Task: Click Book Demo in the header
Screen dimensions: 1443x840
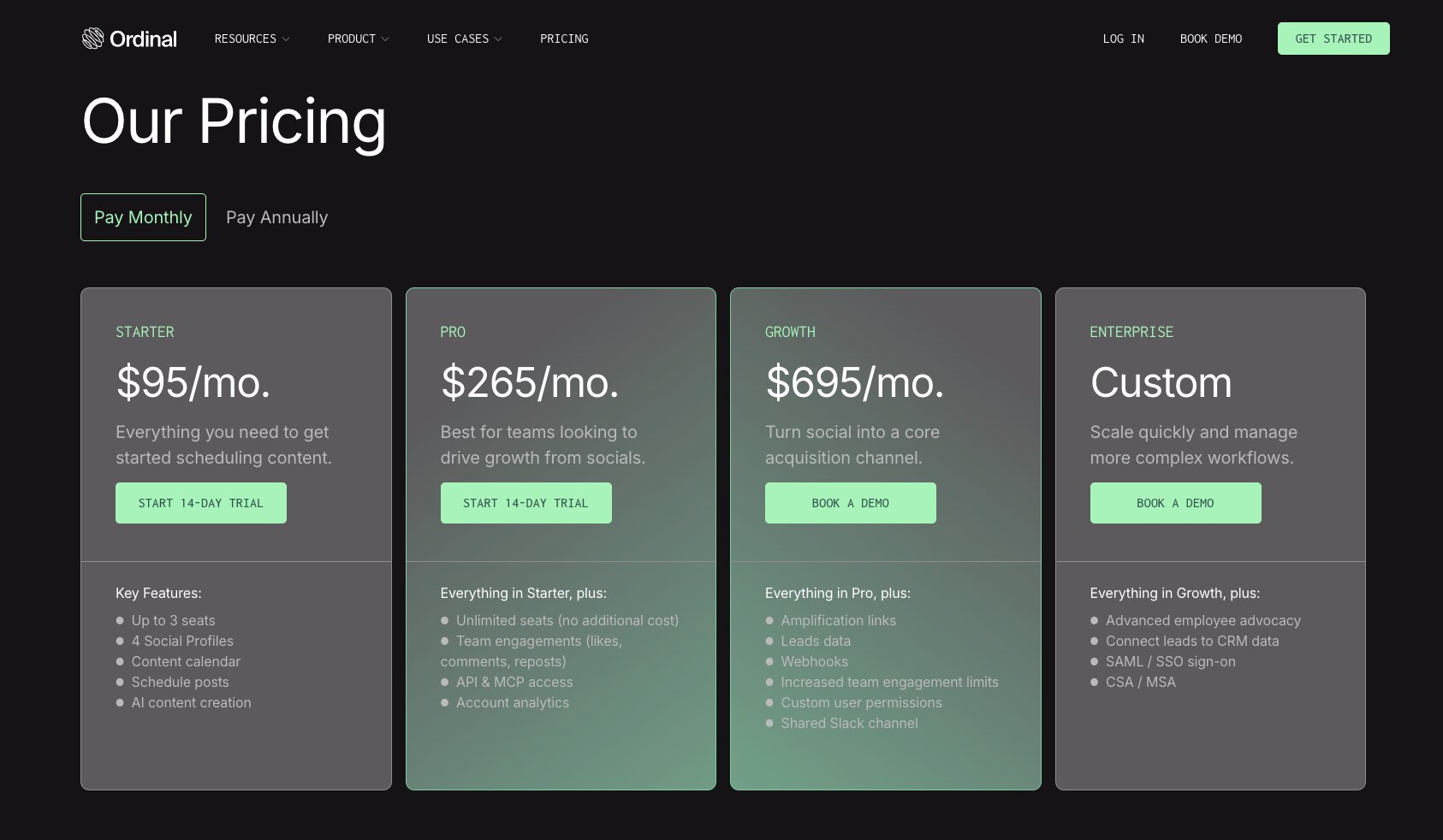Action: click(1210, 38)
